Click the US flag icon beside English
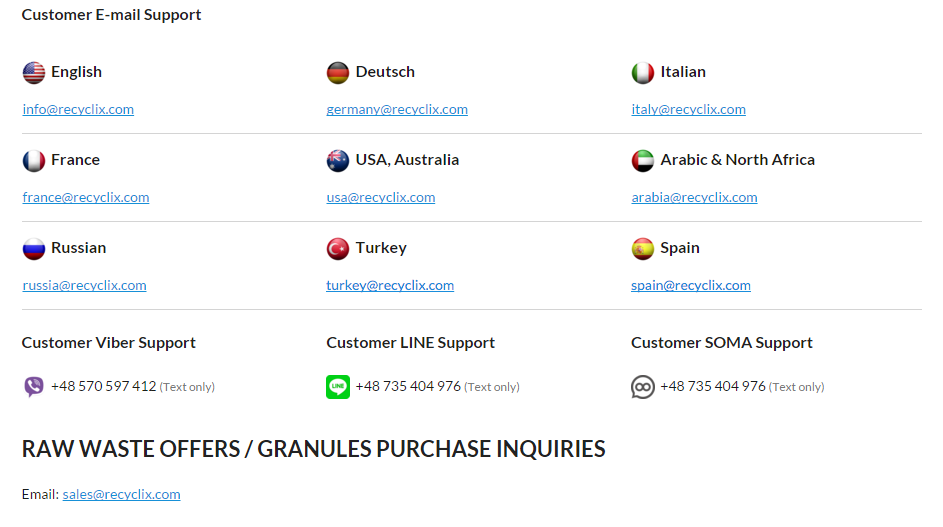 [x=34, y=73]
